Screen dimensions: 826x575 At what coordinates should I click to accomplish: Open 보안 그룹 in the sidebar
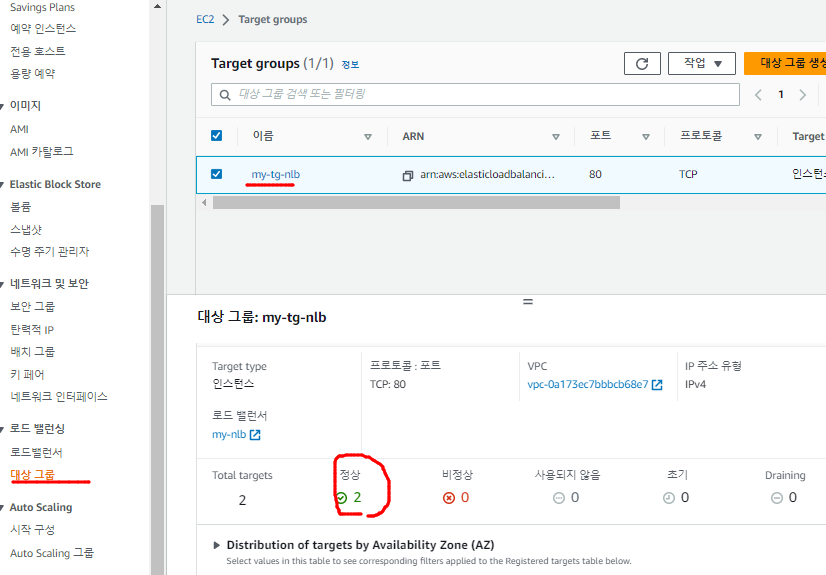point(33,306)
